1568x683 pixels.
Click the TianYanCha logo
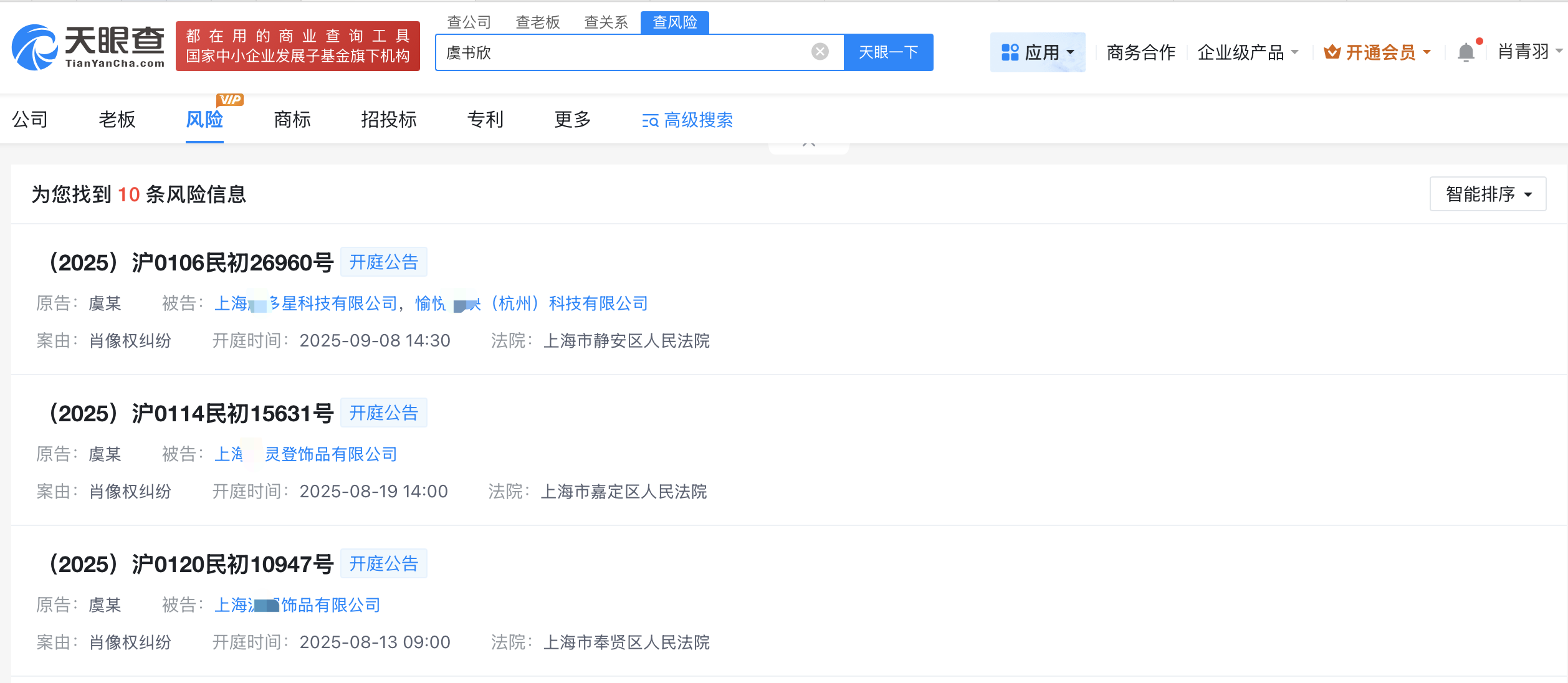(x=88, y=47)
